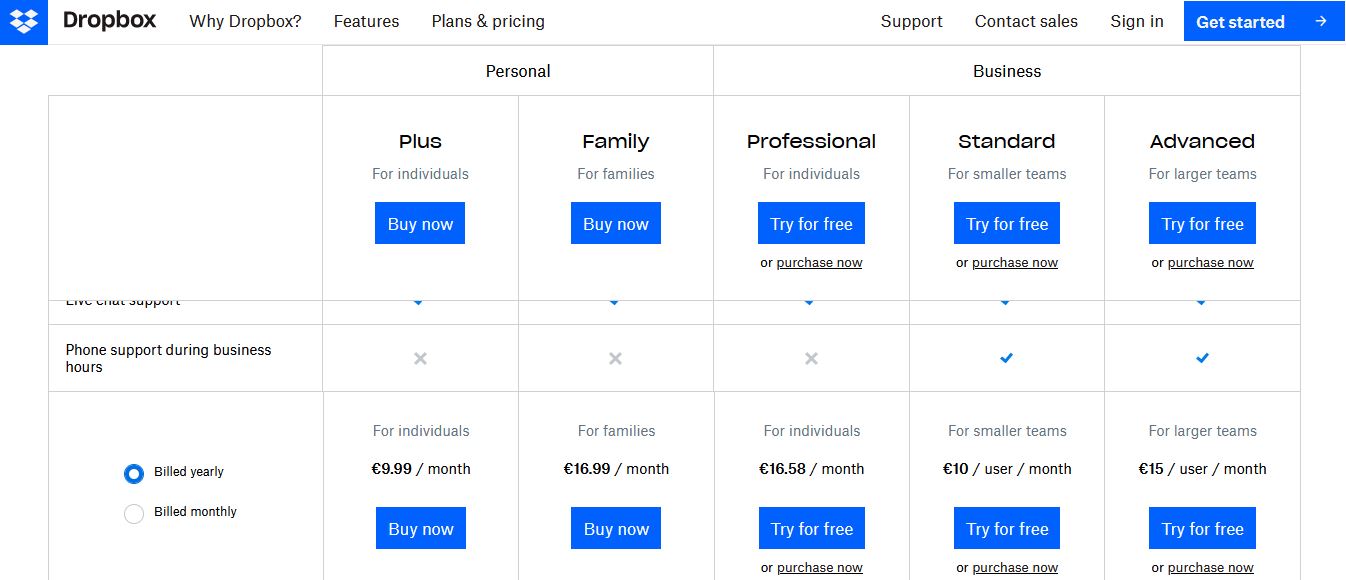Click the Dropbox logo icon

click(x=24, y=21)
